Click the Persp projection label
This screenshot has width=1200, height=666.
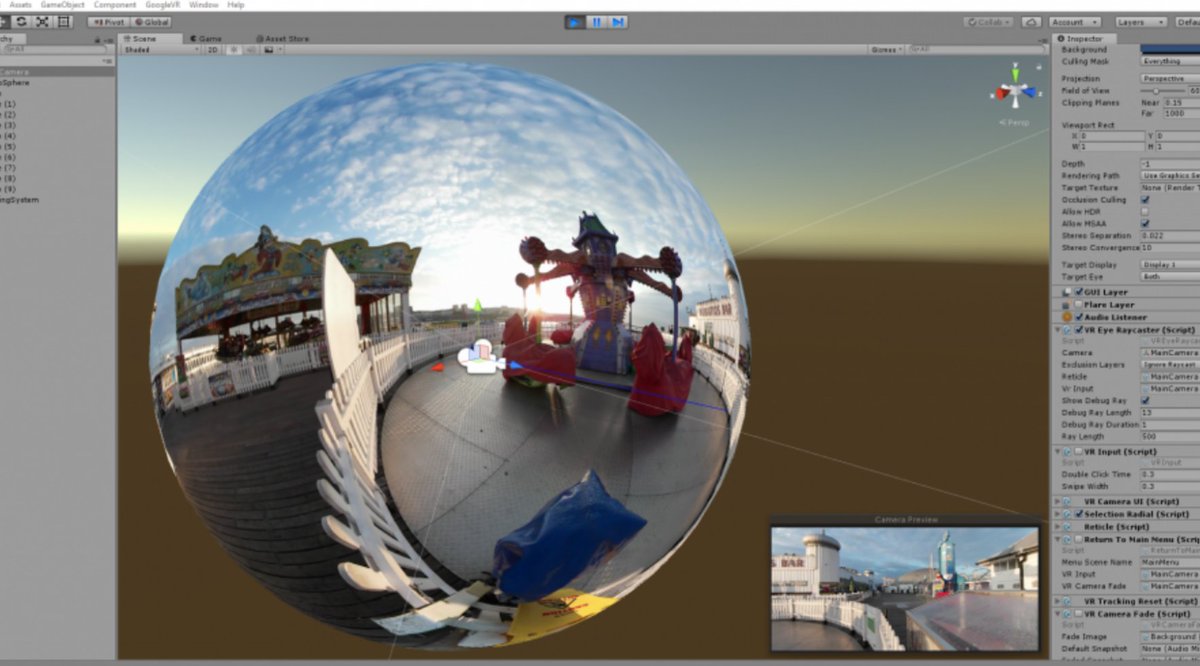tap(1014, 122)
